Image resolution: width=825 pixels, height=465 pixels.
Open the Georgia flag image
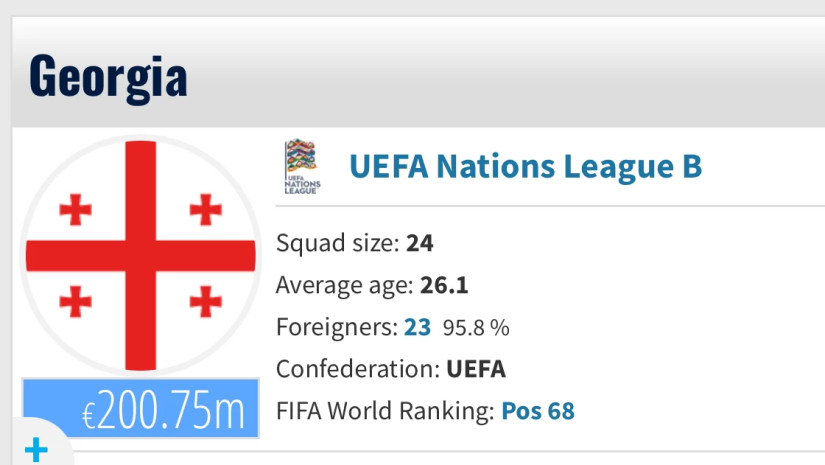point(140,257)
